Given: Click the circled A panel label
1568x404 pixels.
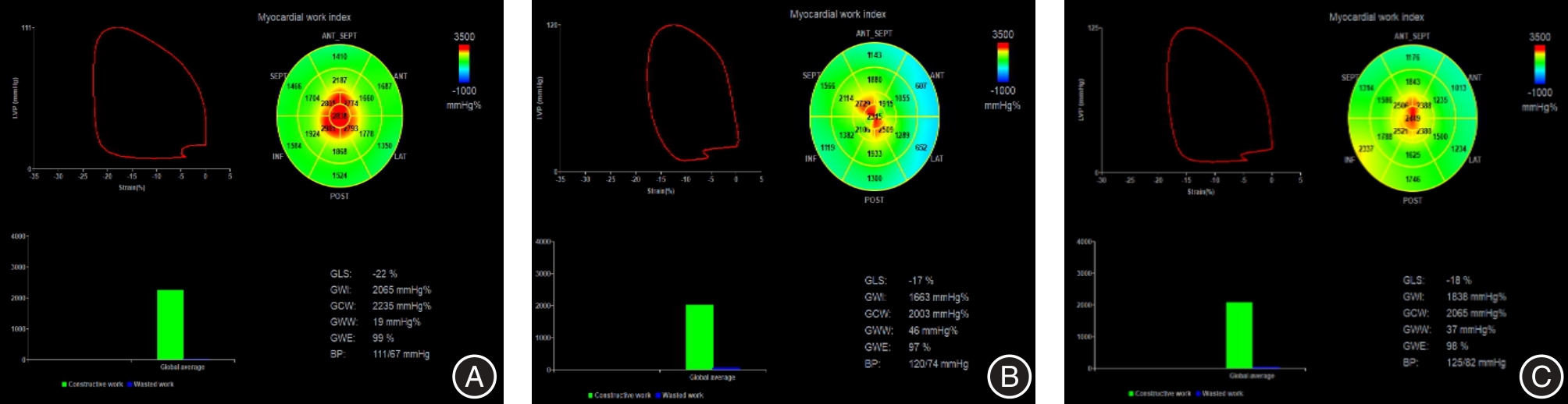Looking at the screenshot, I should click(475, 377).
